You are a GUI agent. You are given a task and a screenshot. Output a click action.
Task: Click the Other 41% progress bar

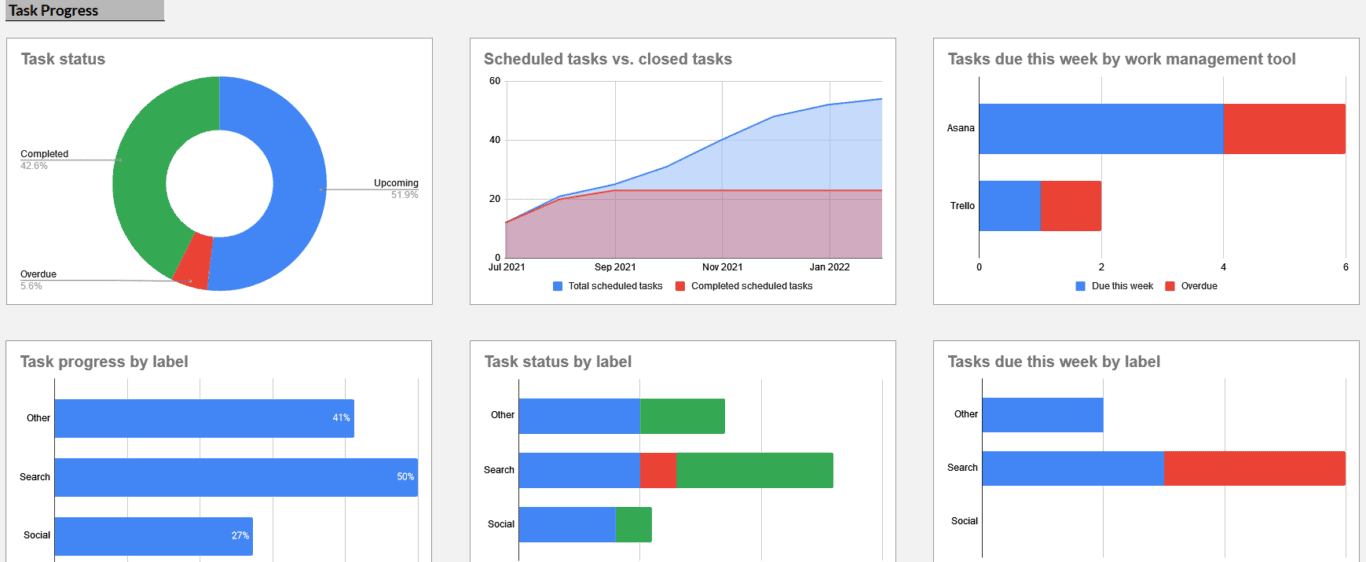click(204, 418)
